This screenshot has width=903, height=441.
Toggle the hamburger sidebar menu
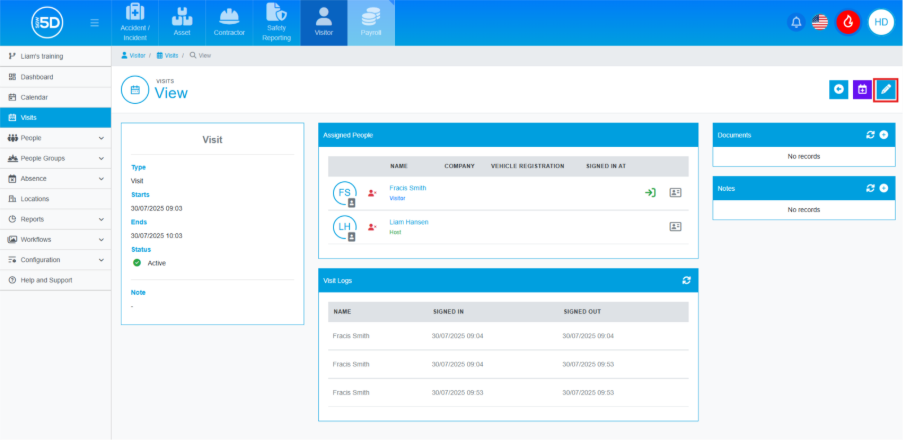(94, 23)
